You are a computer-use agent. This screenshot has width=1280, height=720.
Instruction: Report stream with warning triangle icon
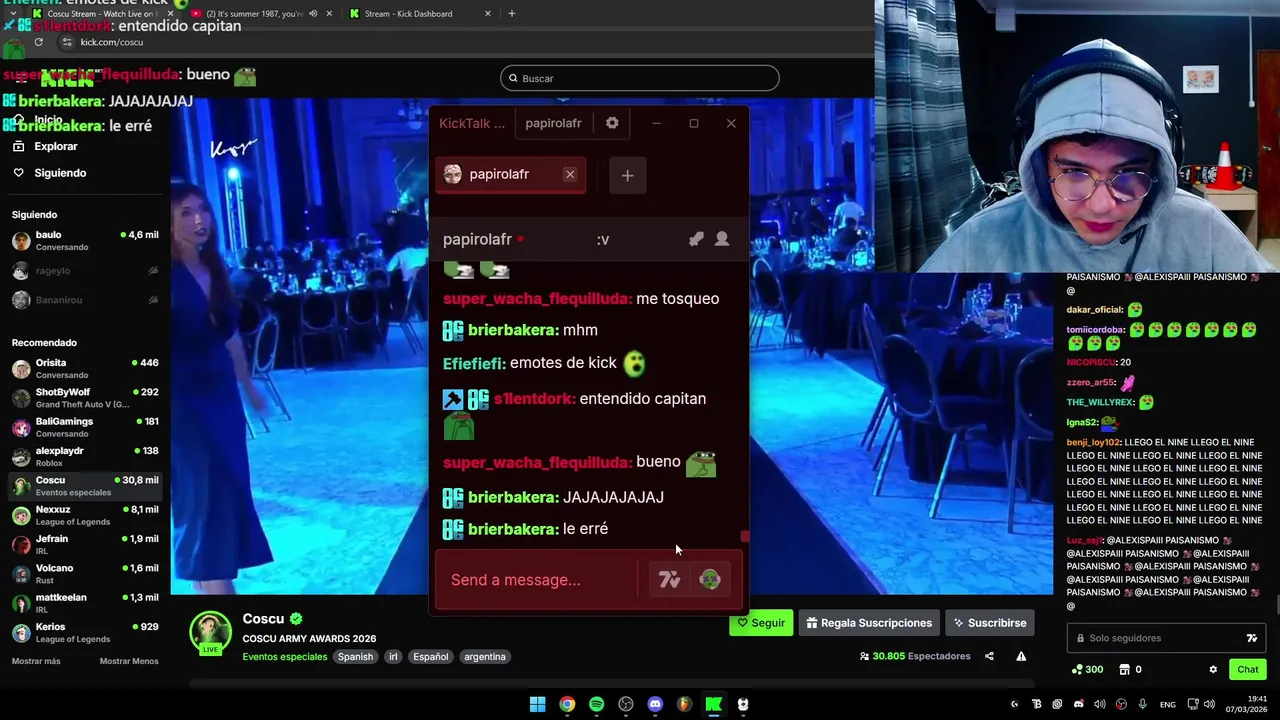[x=1021, y=656]
